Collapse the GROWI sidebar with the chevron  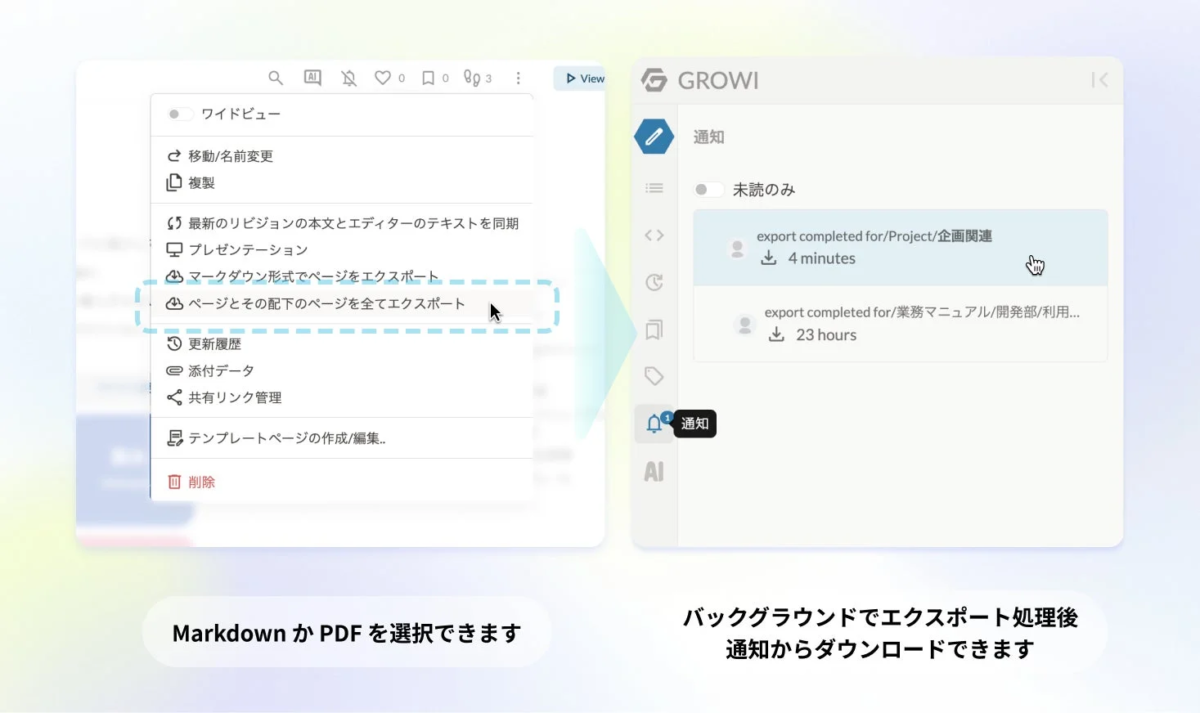(1100, 81)
